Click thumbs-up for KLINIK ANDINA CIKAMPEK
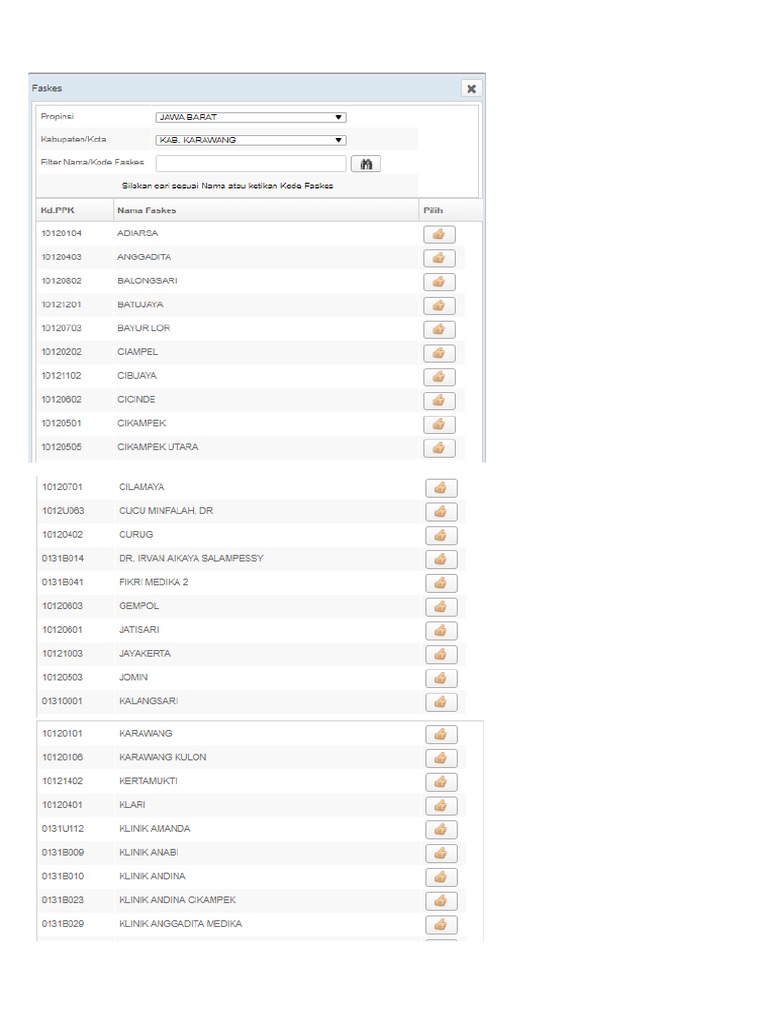 point(441,901)
